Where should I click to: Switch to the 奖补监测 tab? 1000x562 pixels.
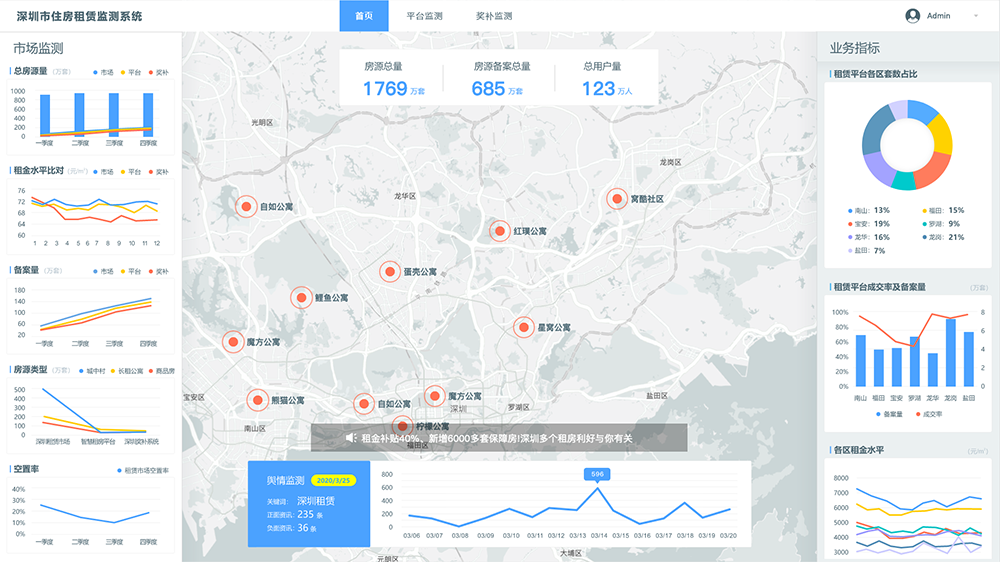(x=494, y=16)
